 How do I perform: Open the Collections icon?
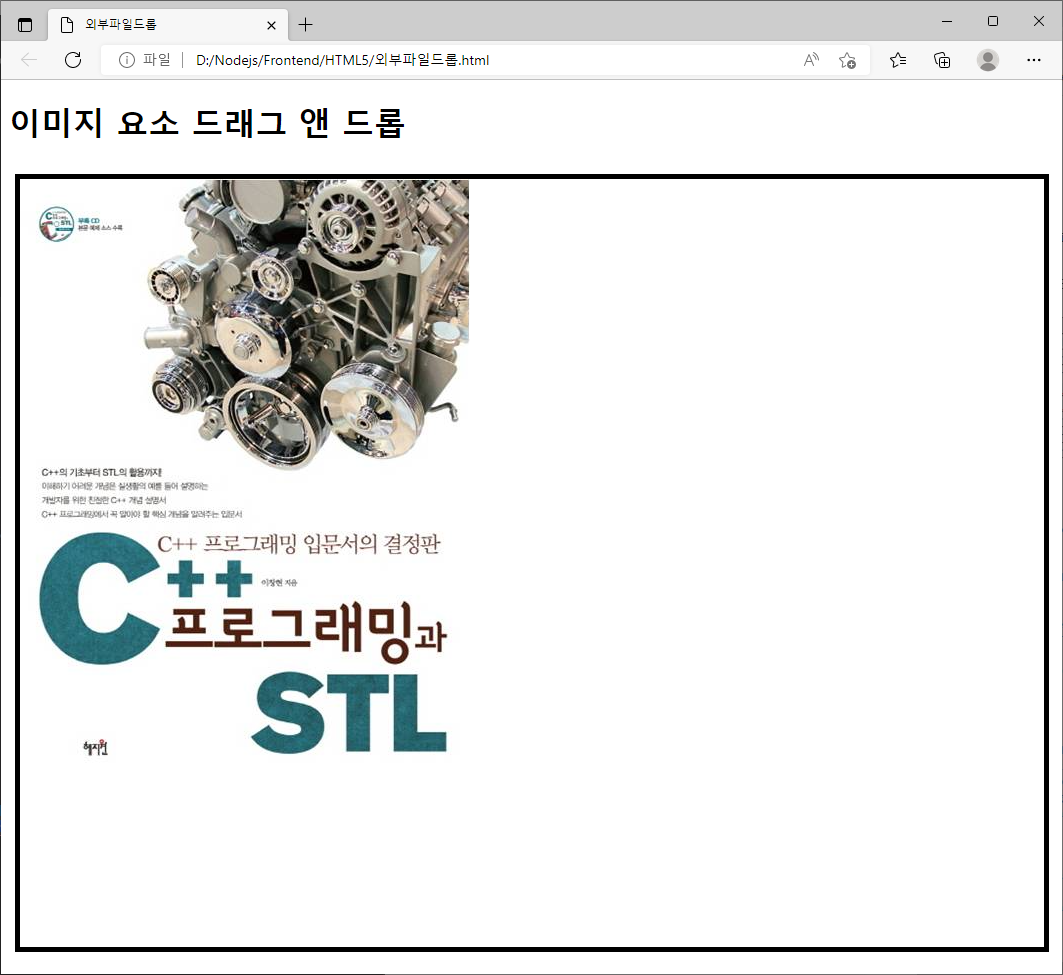942,60
